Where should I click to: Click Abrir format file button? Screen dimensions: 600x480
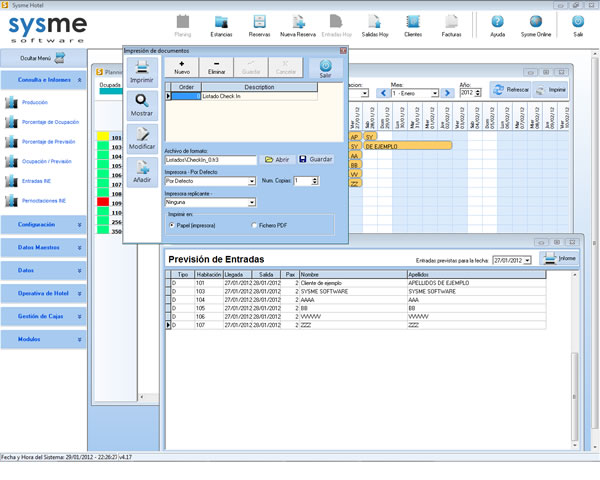(x=277, y=159)
